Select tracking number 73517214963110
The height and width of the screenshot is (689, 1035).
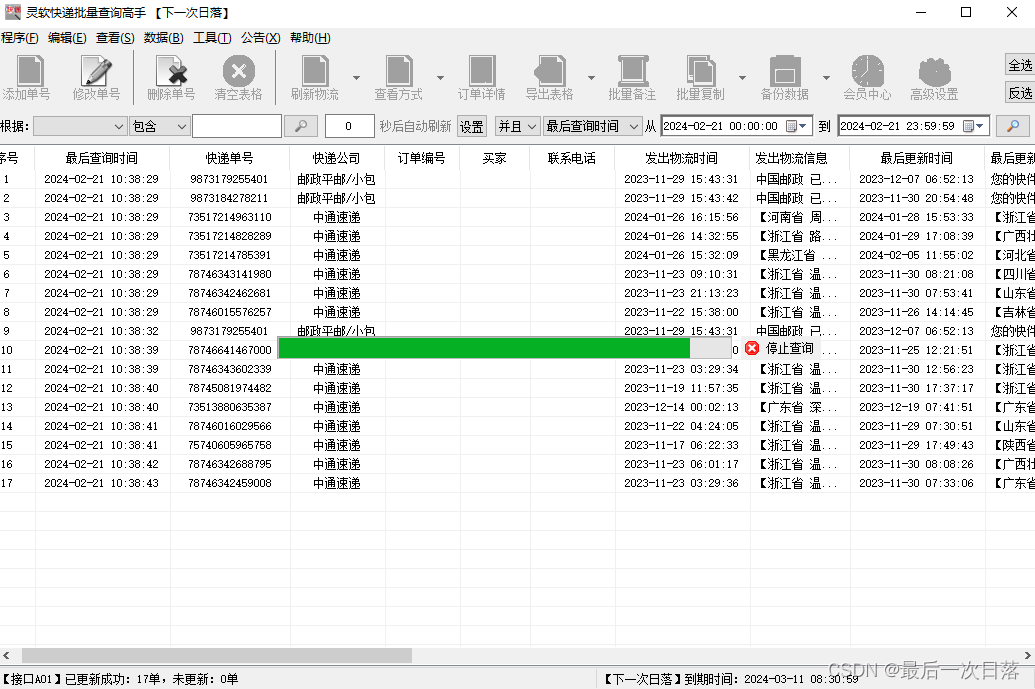[230, 217]
